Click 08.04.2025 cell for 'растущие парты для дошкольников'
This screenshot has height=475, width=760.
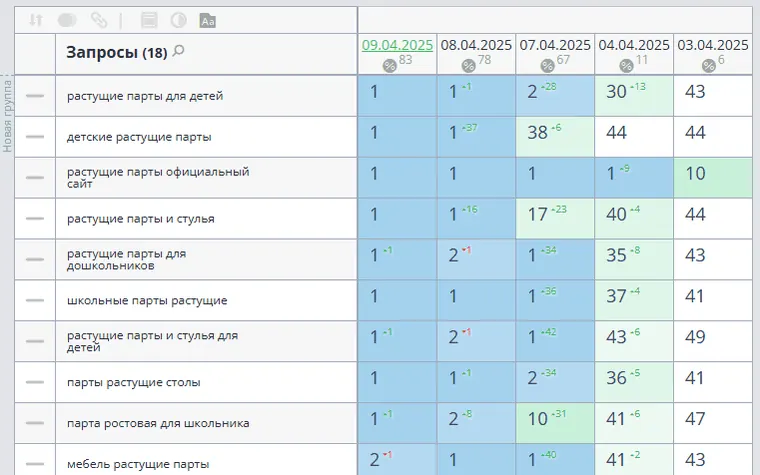click(476, 259)
